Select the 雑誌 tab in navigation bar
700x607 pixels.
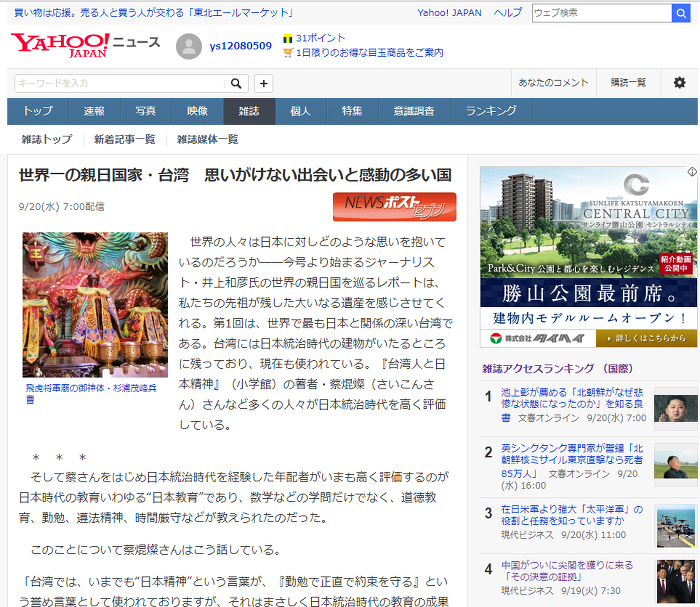pos(249,111)
